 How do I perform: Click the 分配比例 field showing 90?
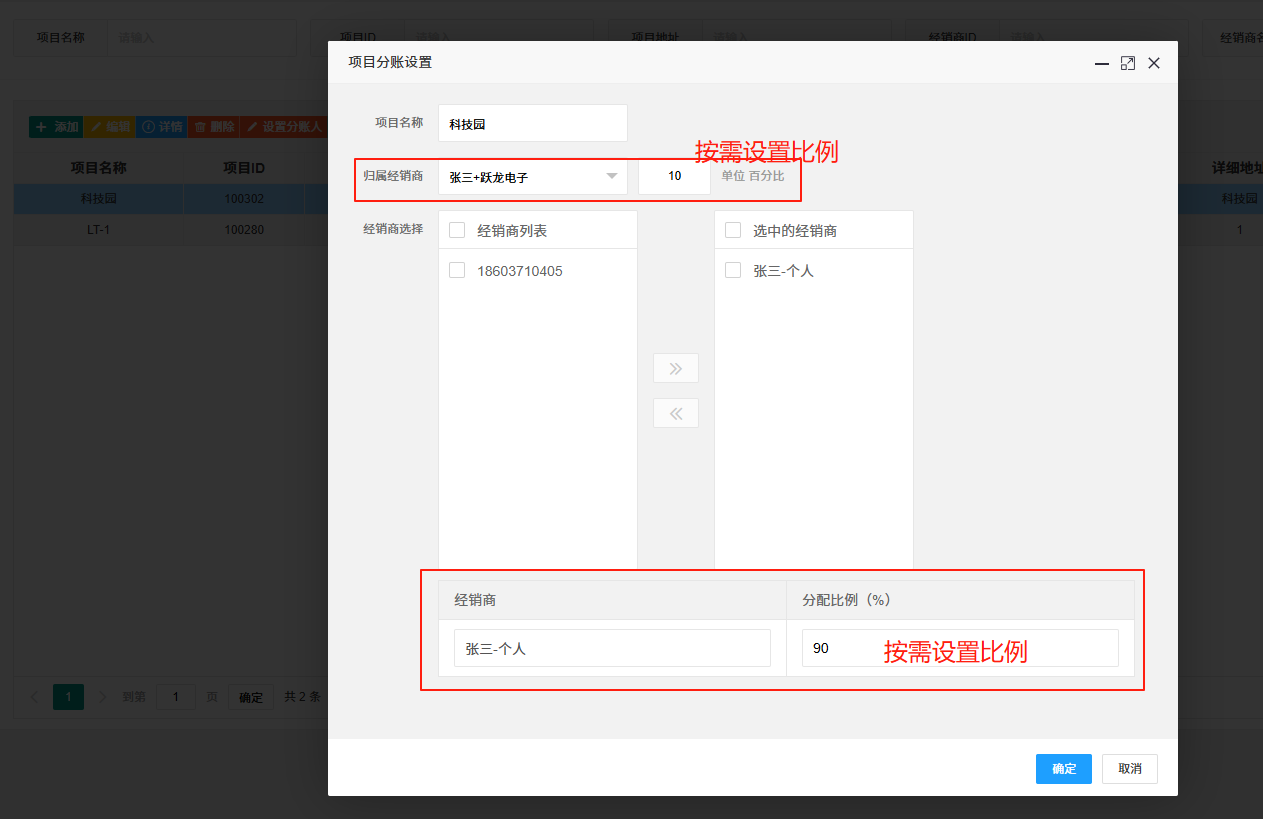pyautogui.click(x=960, y=648)
